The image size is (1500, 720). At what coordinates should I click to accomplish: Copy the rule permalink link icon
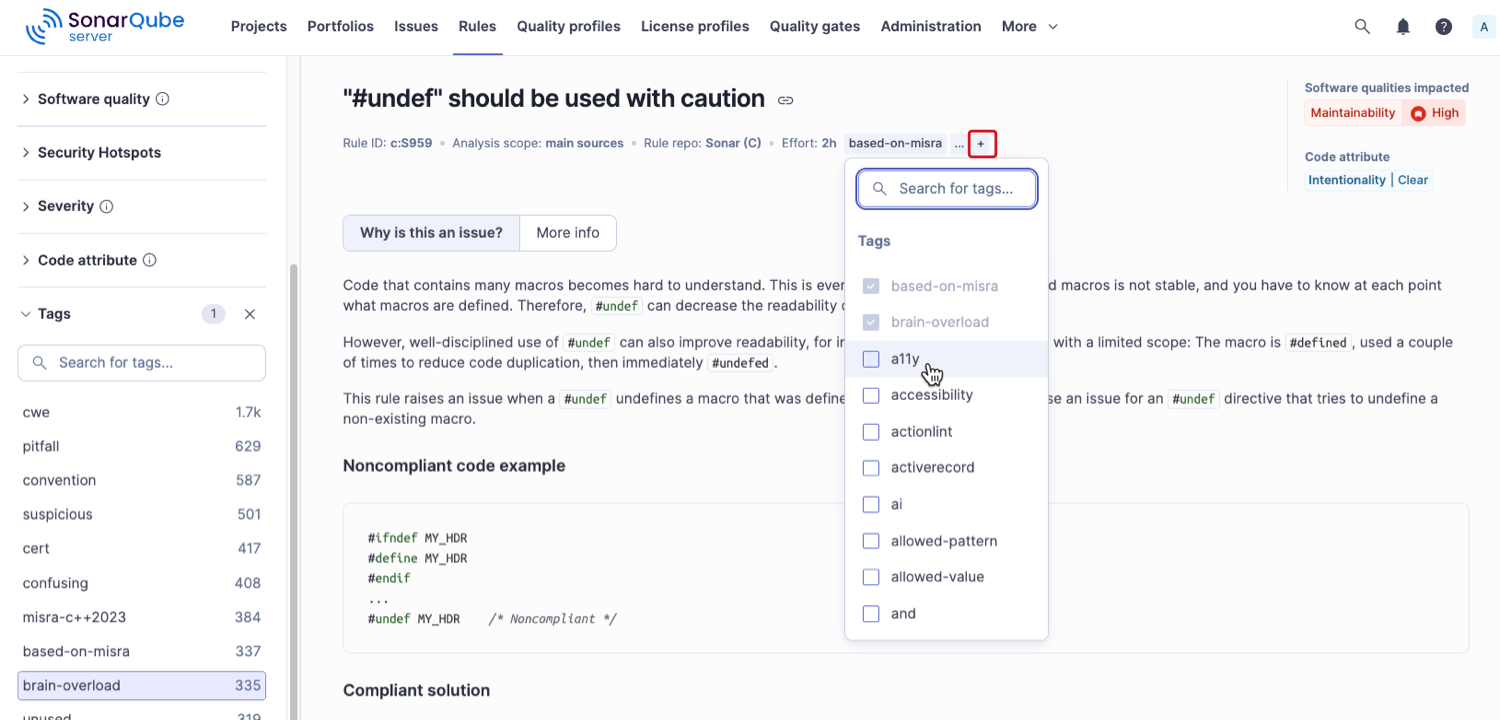(x=786, y=100)
